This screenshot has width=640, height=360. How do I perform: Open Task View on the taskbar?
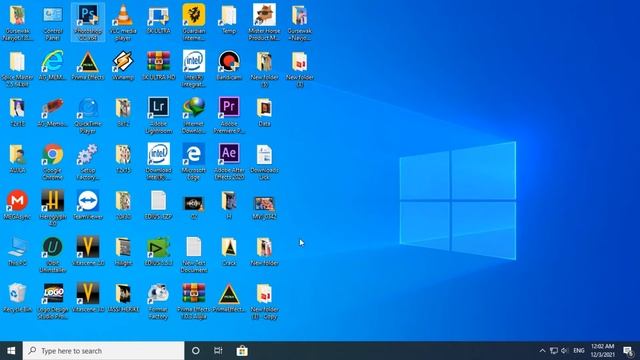coord(218,351)
